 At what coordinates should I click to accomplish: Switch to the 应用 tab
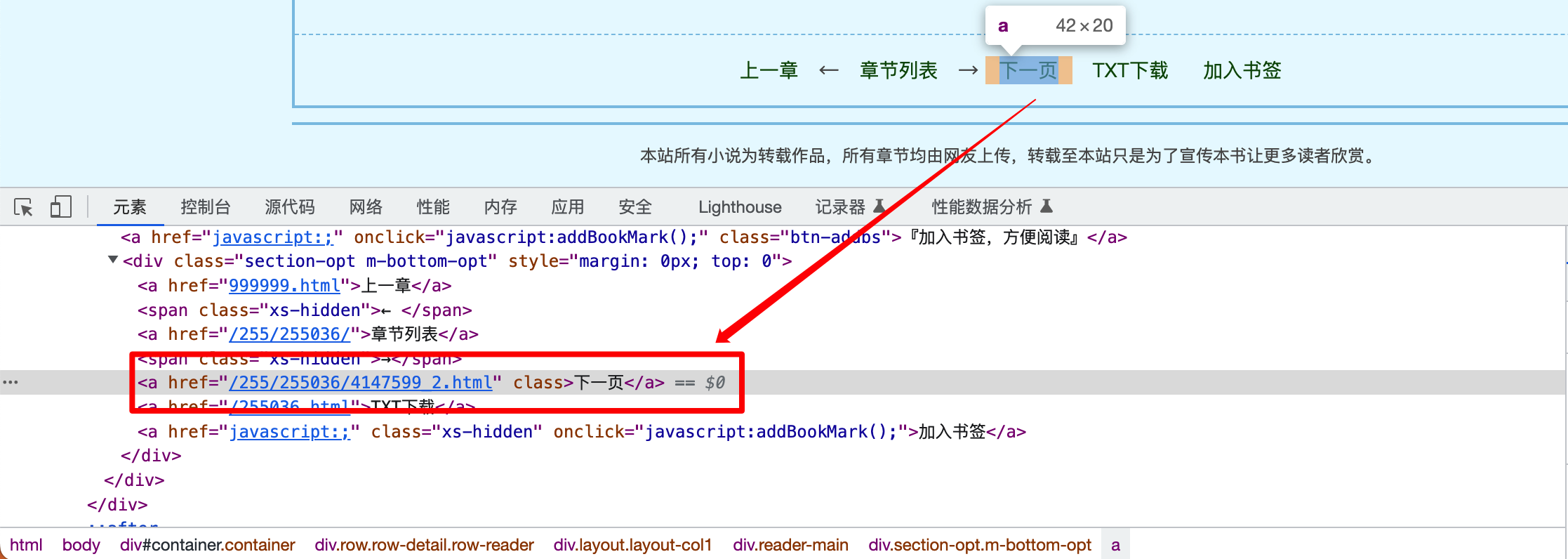coord(568,206)
